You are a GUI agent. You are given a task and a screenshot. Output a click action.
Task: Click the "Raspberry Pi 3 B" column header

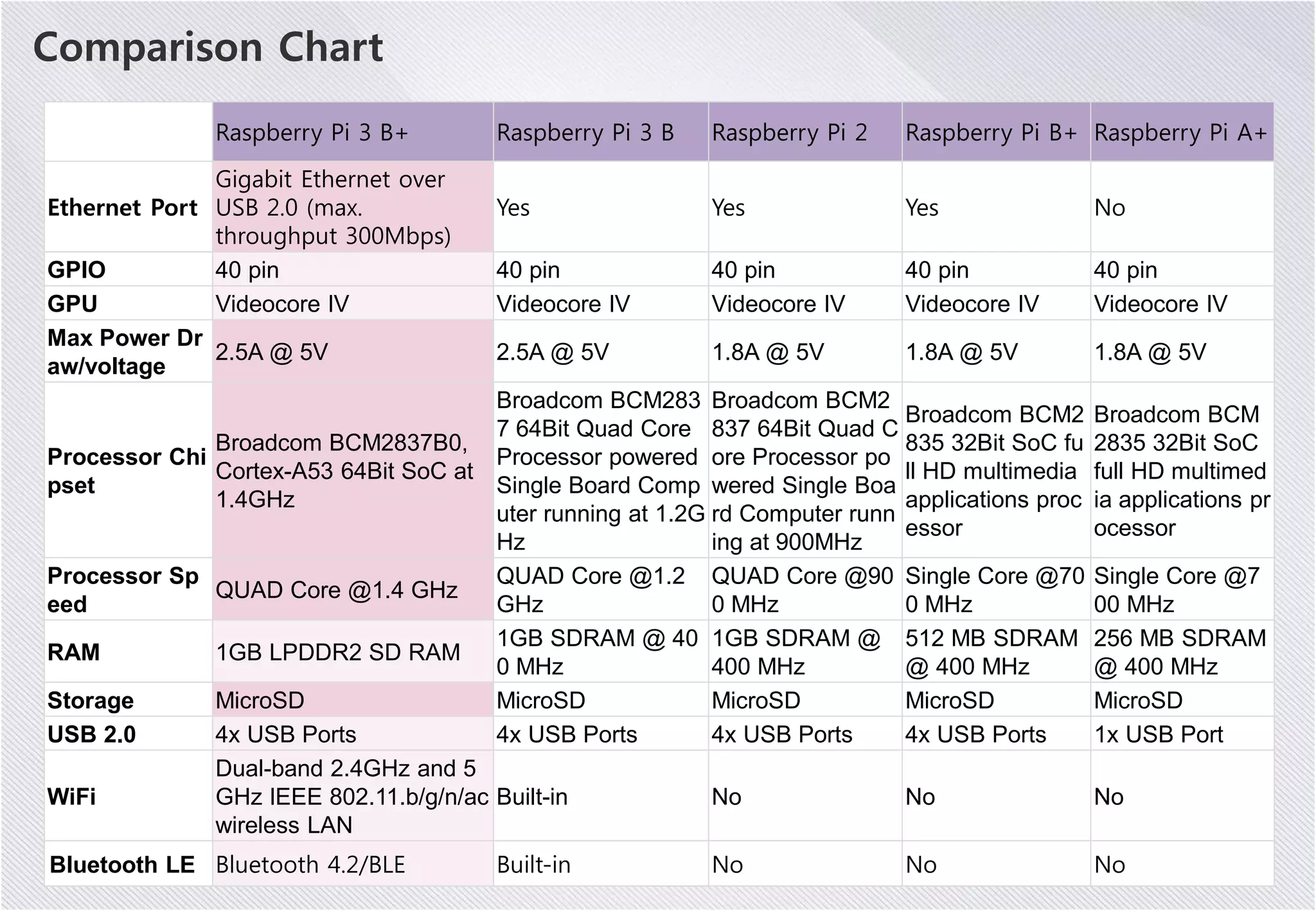point(585,132)
